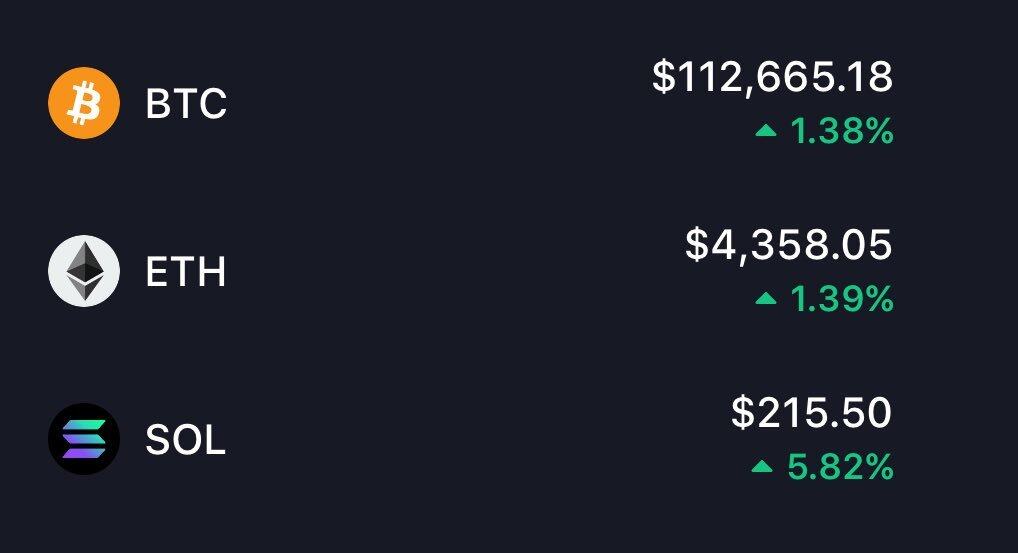Open the Solana gradient logo icon
The image size is (1018, 553).
click(84, 439)
